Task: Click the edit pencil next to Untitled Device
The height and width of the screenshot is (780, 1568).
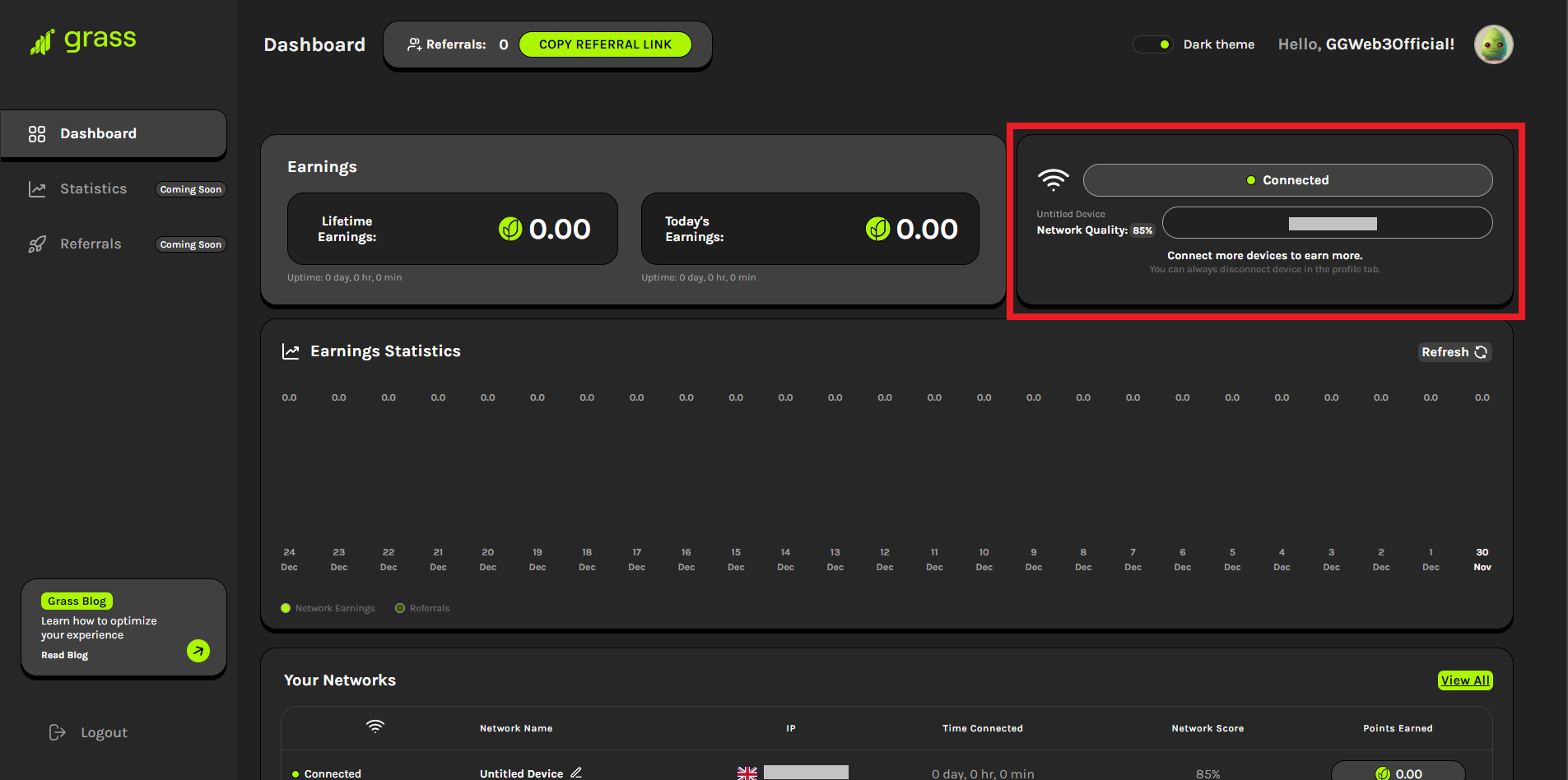Action: click(576, 773)
